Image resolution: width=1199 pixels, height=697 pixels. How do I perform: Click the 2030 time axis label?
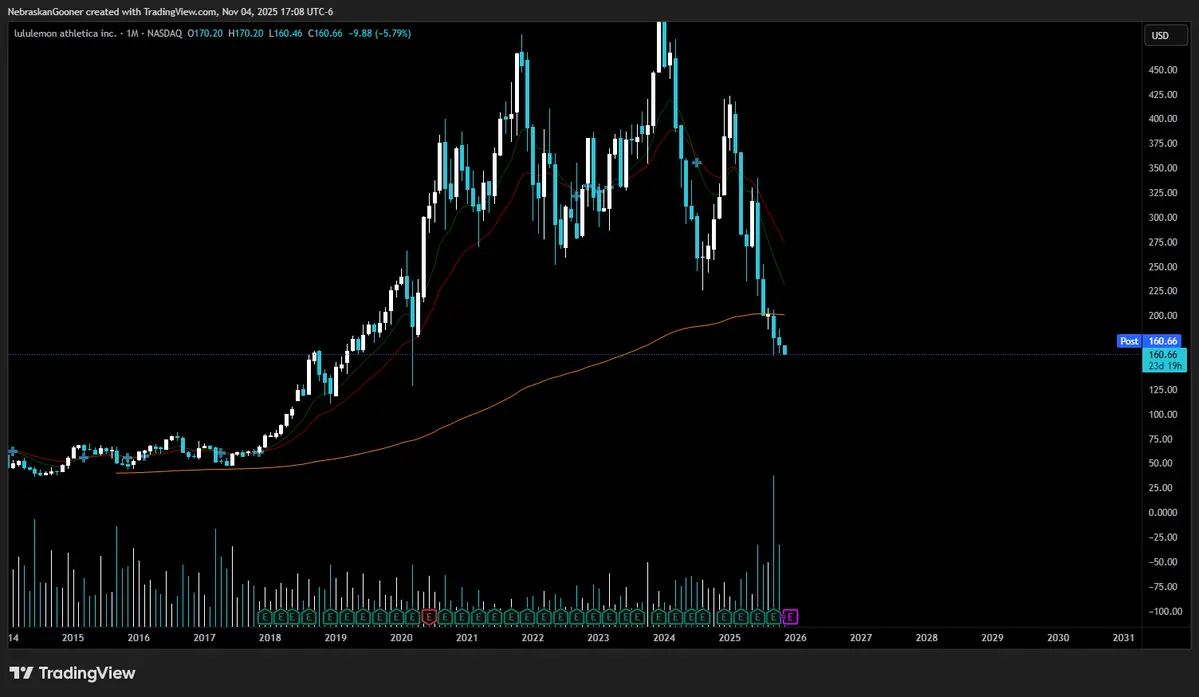point(1058,638)
